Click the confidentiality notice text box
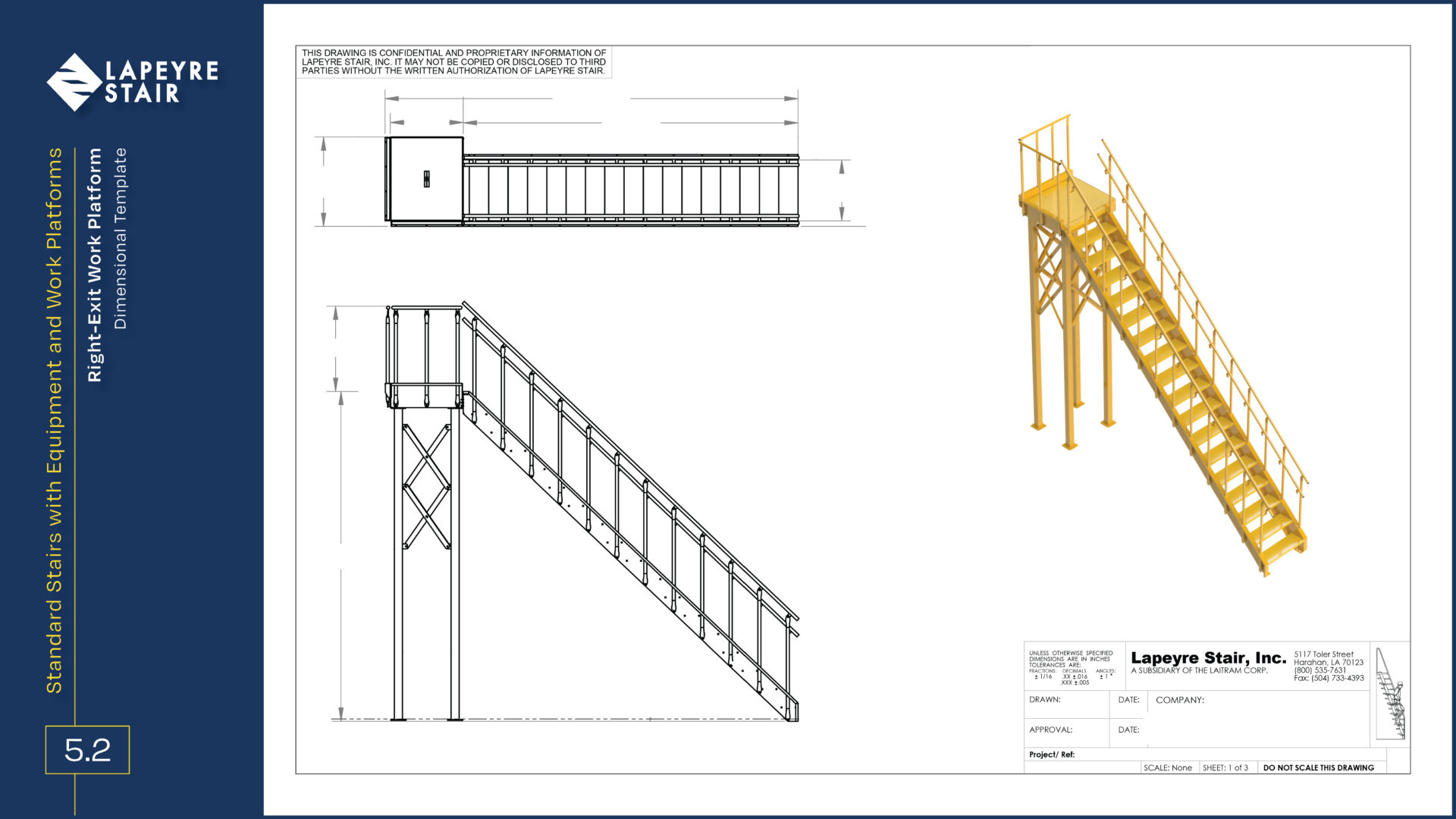This screenshot has height=819, width=1456. 453,62
